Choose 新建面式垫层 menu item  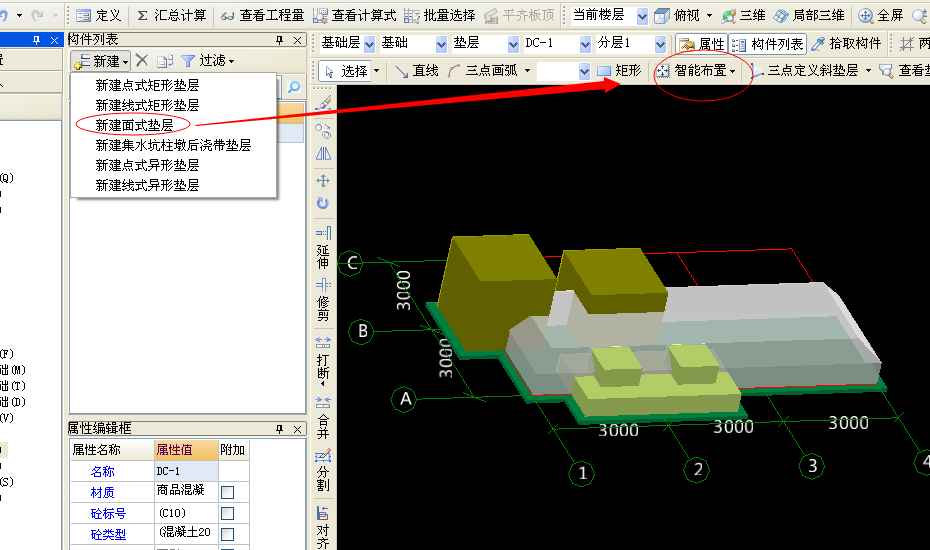[134, 125]
